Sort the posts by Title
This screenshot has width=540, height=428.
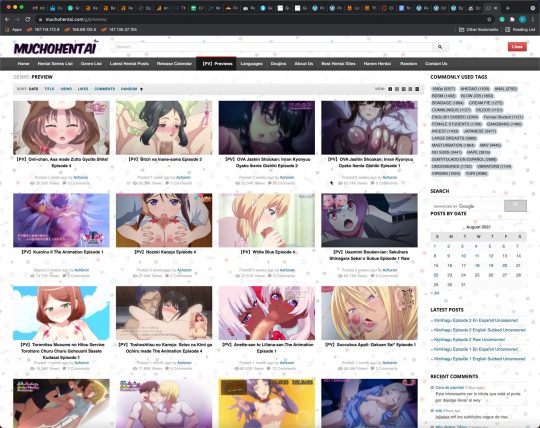[49, 89]
